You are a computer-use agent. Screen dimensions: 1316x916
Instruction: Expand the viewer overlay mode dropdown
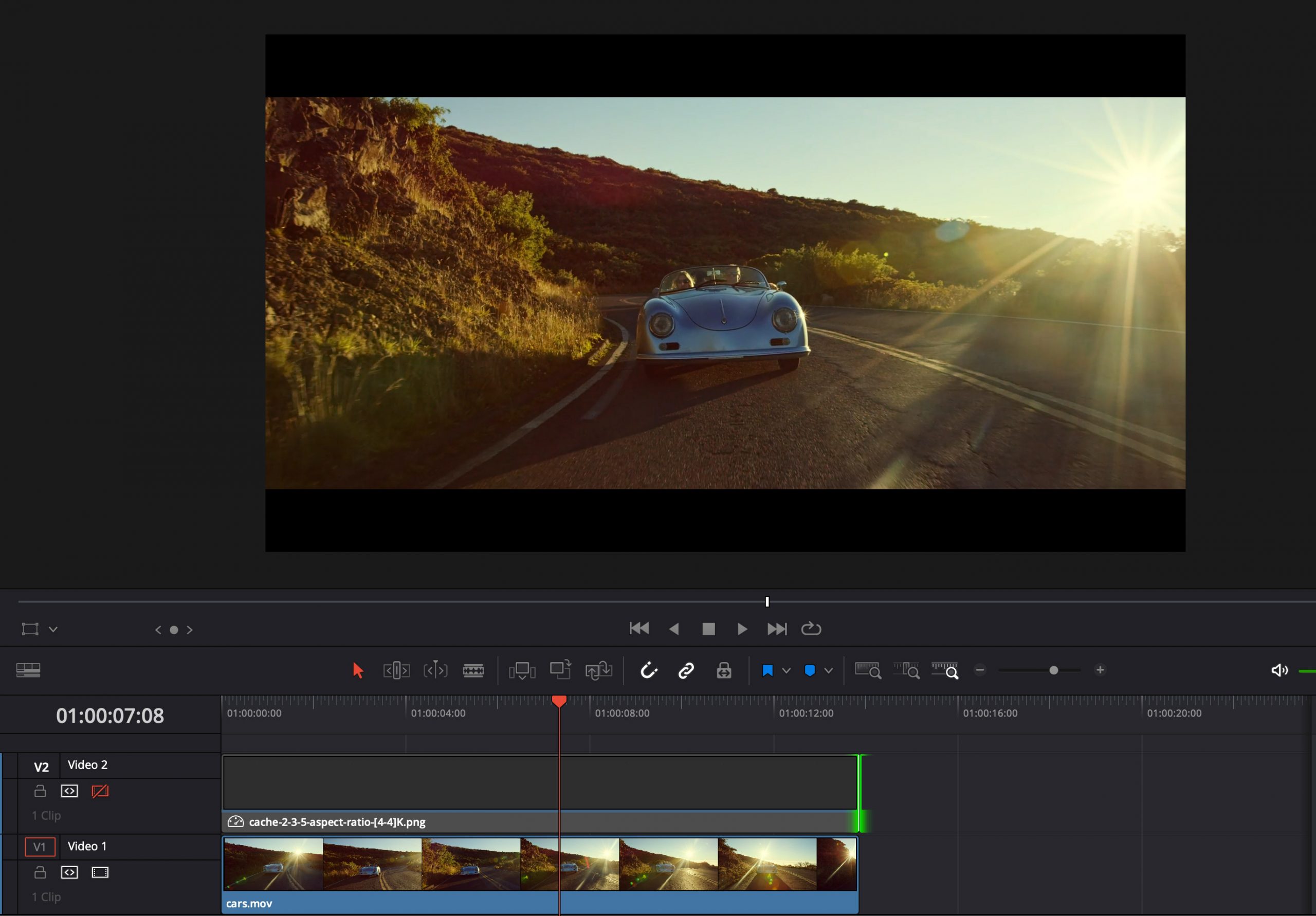[53, 629]
